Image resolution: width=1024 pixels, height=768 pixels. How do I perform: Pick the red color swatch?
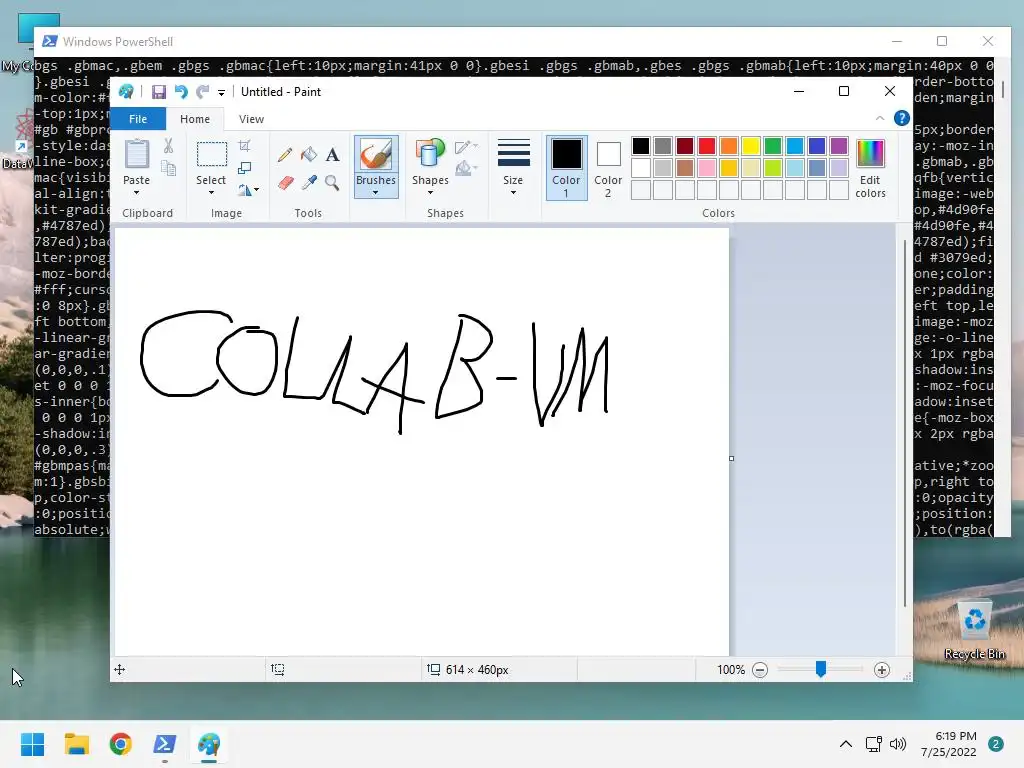pyautogui.click(x=707, y=146)
